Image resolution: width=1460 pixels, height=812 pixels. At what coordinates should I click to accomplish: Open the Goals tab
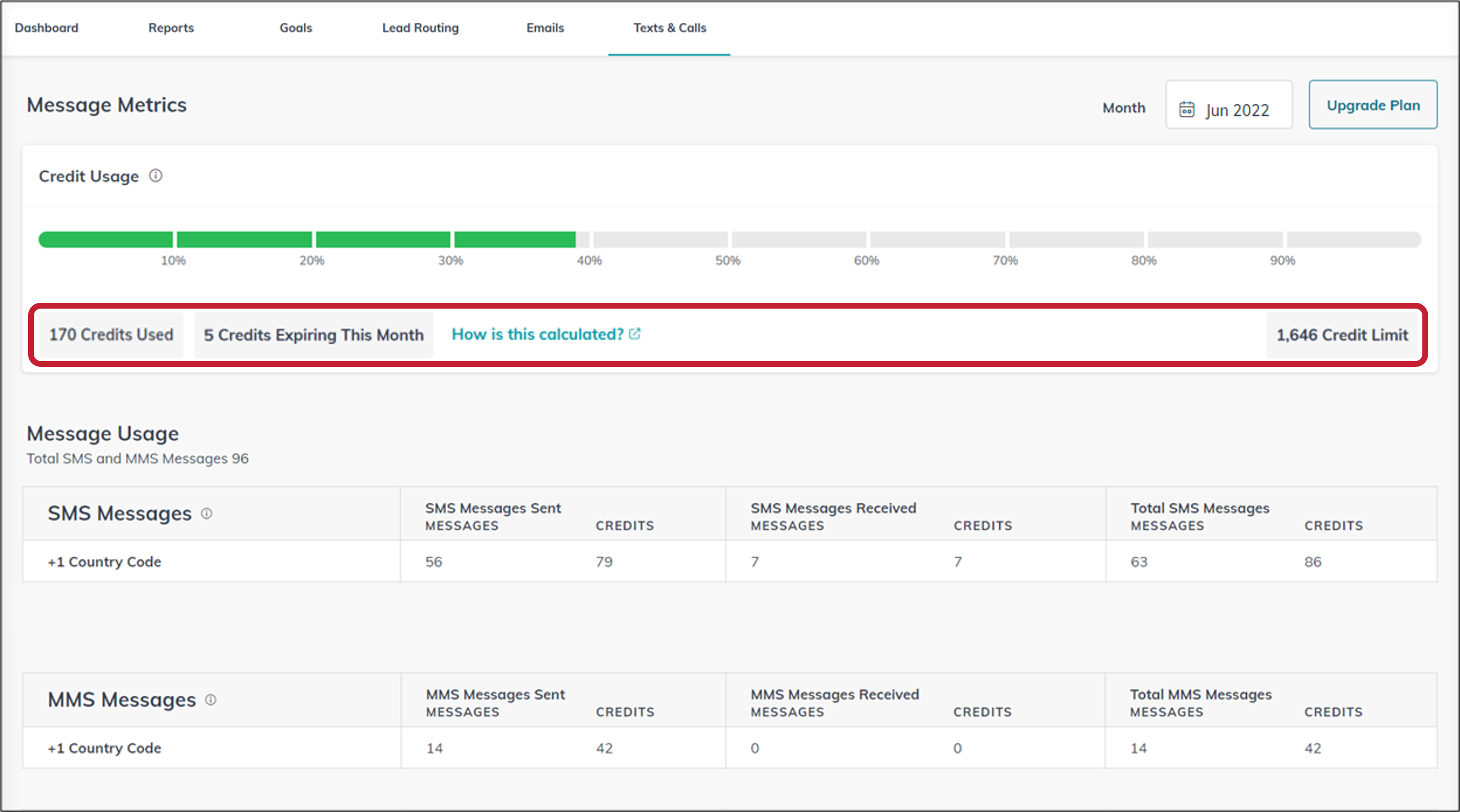[x=295, y=27]
